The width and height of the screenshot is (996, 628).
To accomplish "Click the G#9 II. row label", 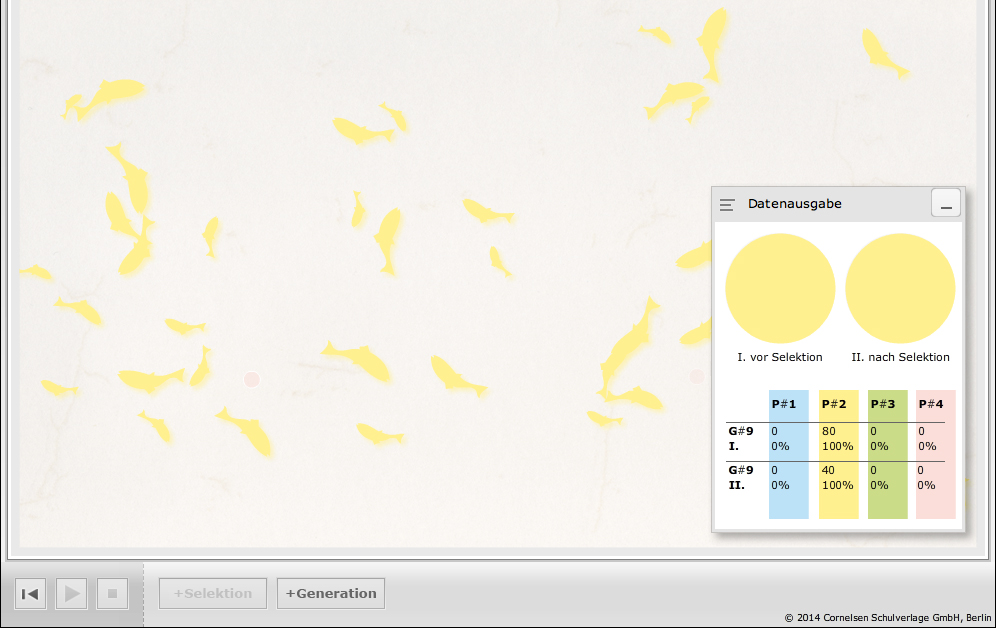I will pyautogui.click(x=741, y=476).
